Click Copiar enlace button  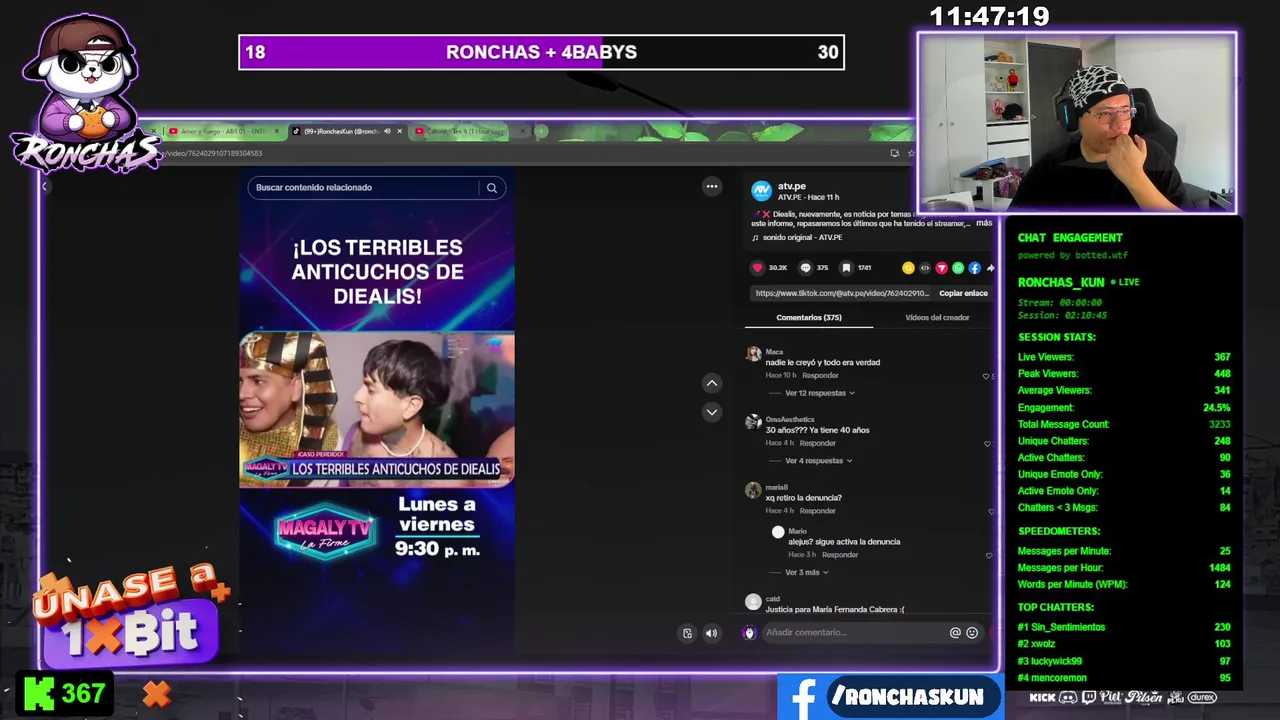(x=963, y=293)
